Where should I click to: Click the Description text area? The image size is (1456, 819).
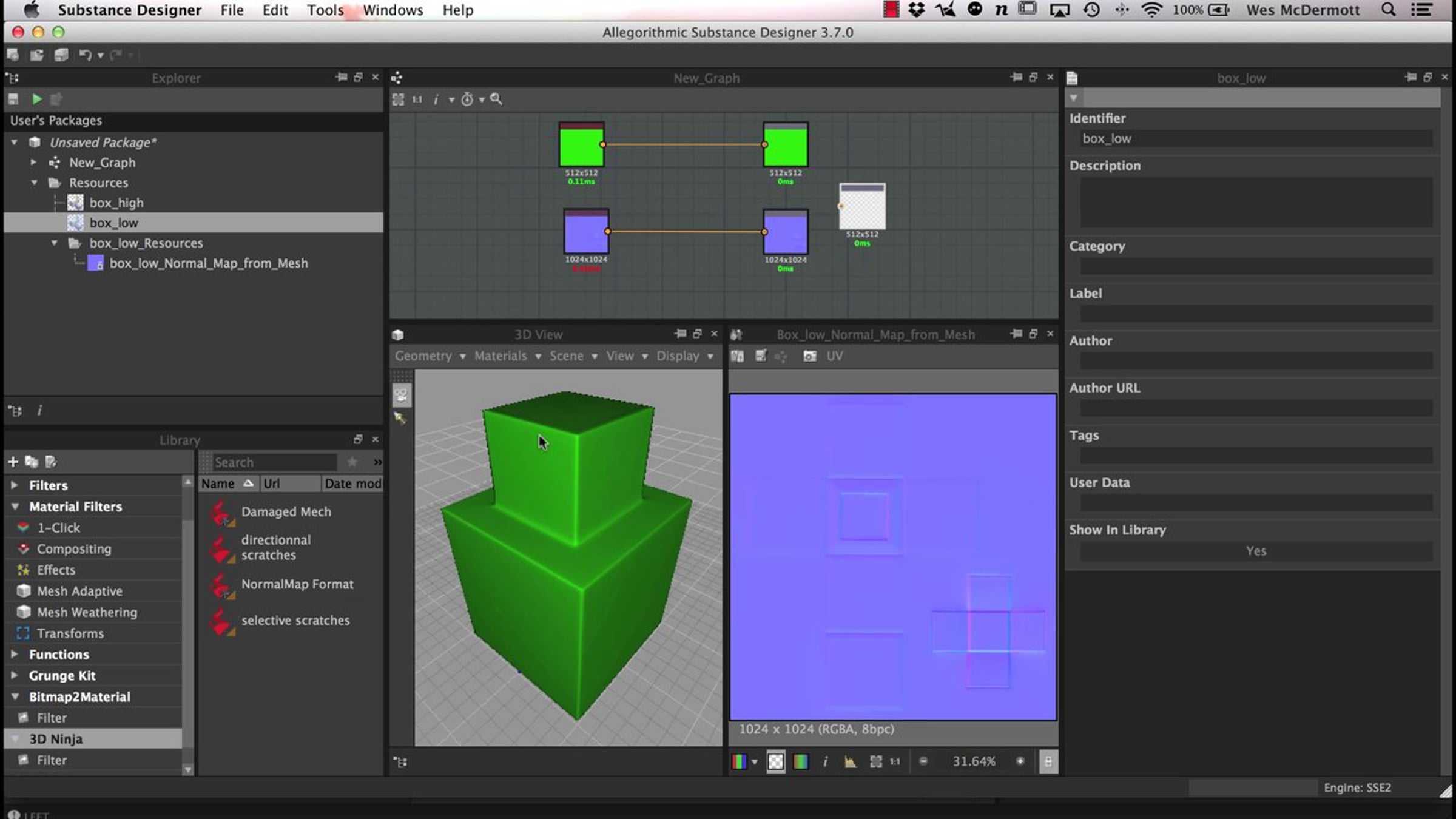click(1256, 202)
